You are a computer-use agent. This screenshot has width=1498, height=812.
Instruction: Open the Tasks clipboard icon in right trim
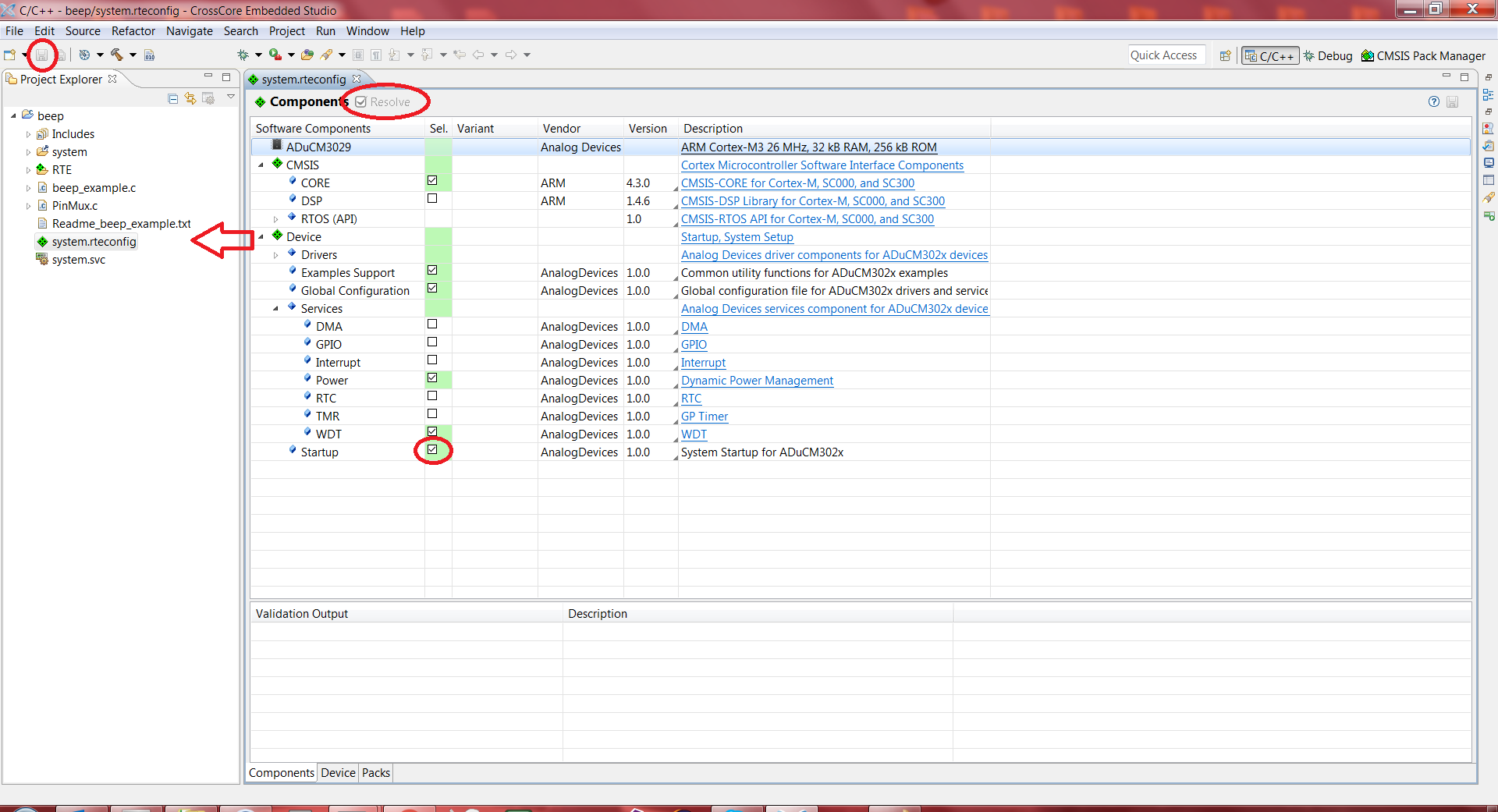[x=1489, y=146]
